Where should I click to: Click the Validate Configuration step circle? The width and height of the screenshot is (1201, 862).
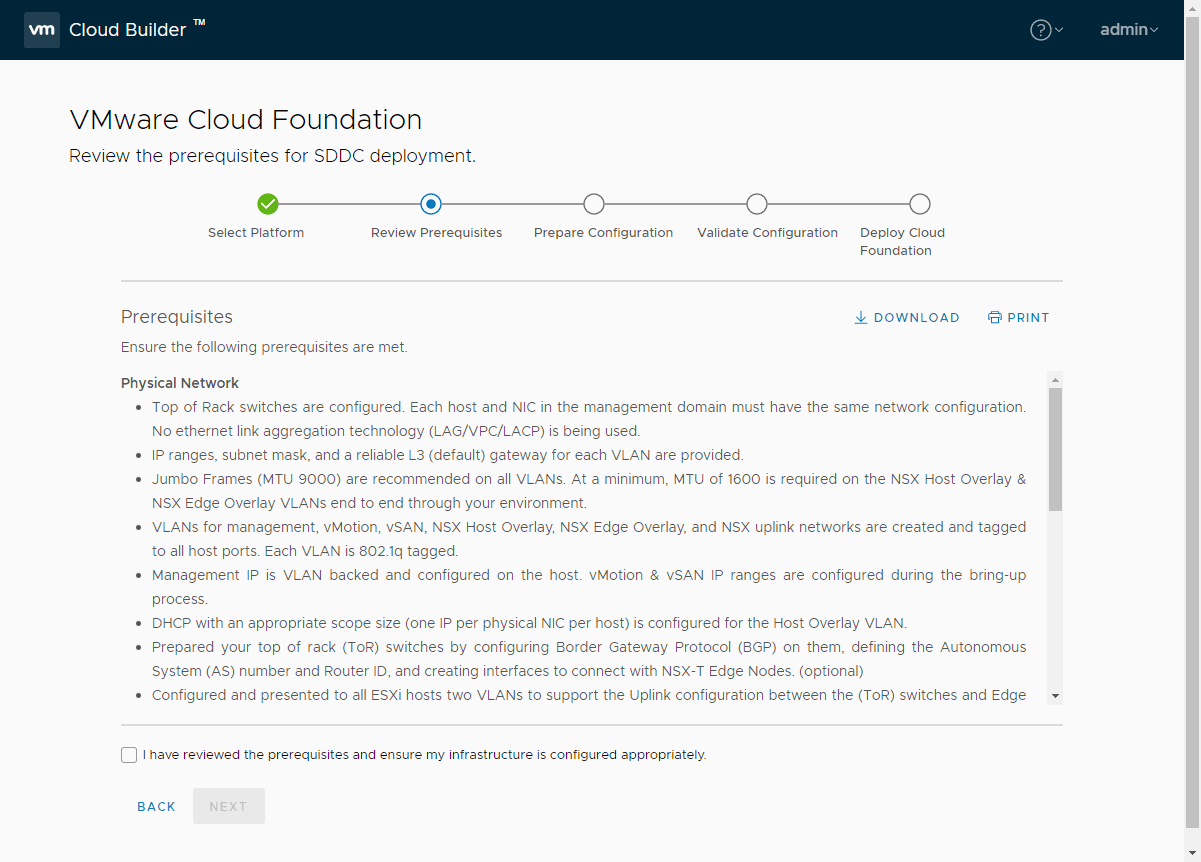point(757,204)
